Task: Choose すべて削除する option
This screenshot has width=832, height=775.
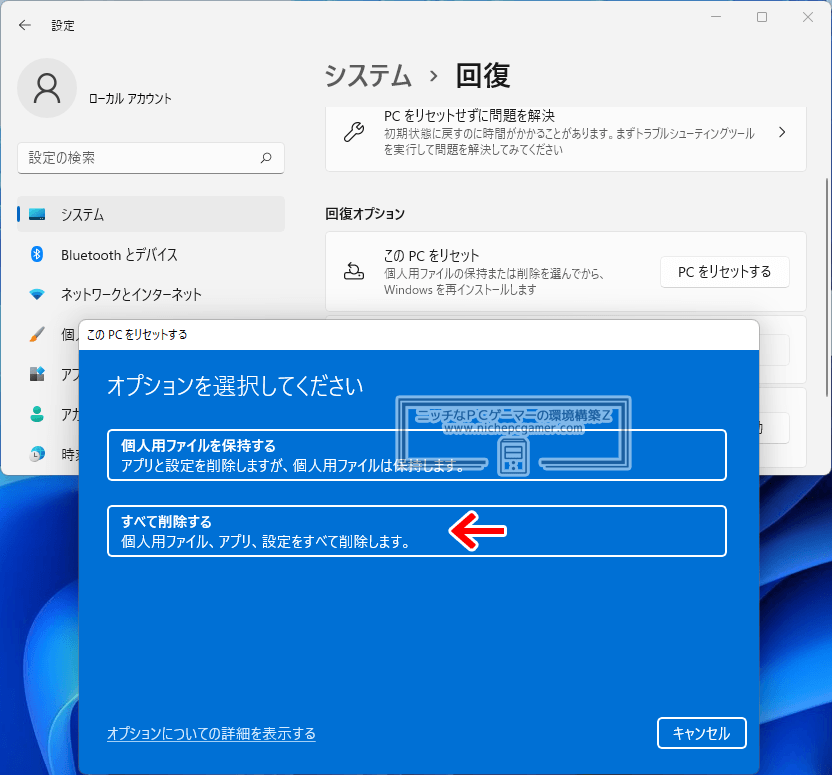Action: pos(417,531)
